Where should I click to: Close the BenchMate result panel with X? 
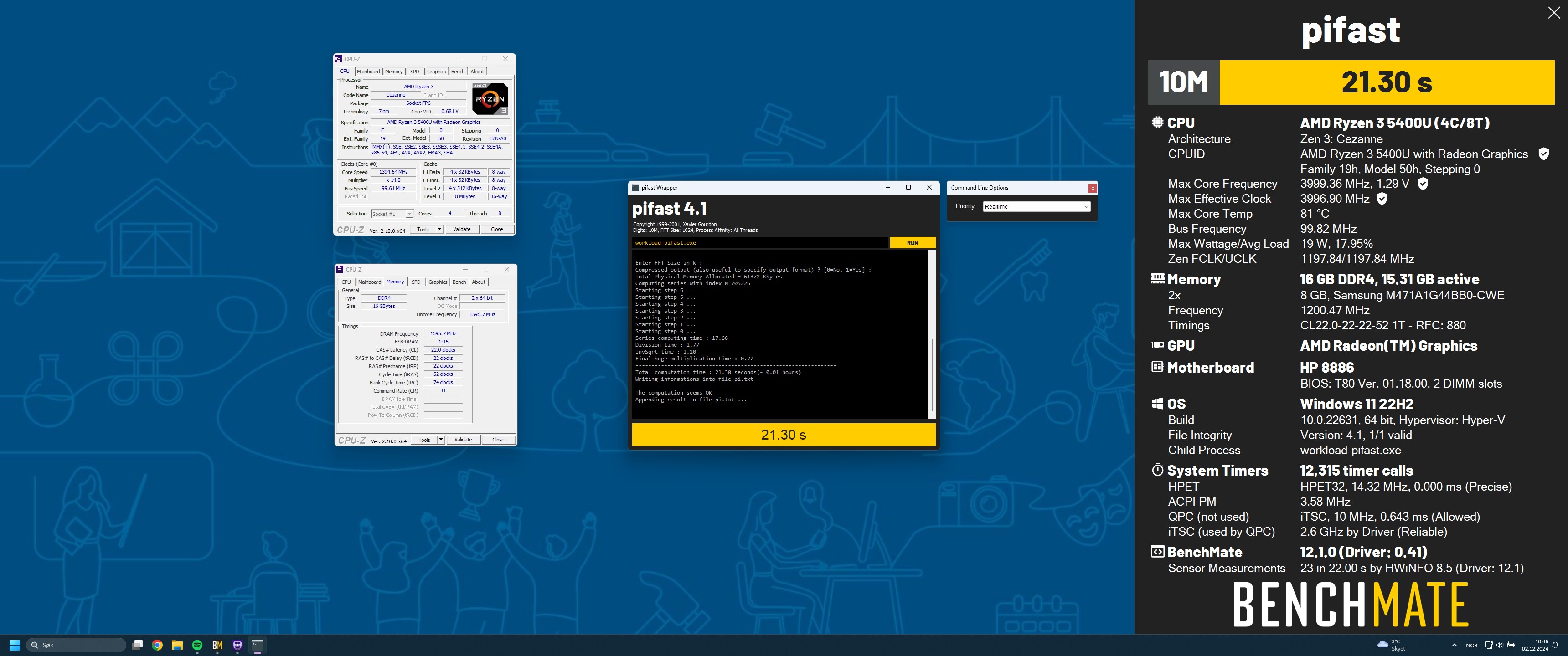pos(1553,13)
